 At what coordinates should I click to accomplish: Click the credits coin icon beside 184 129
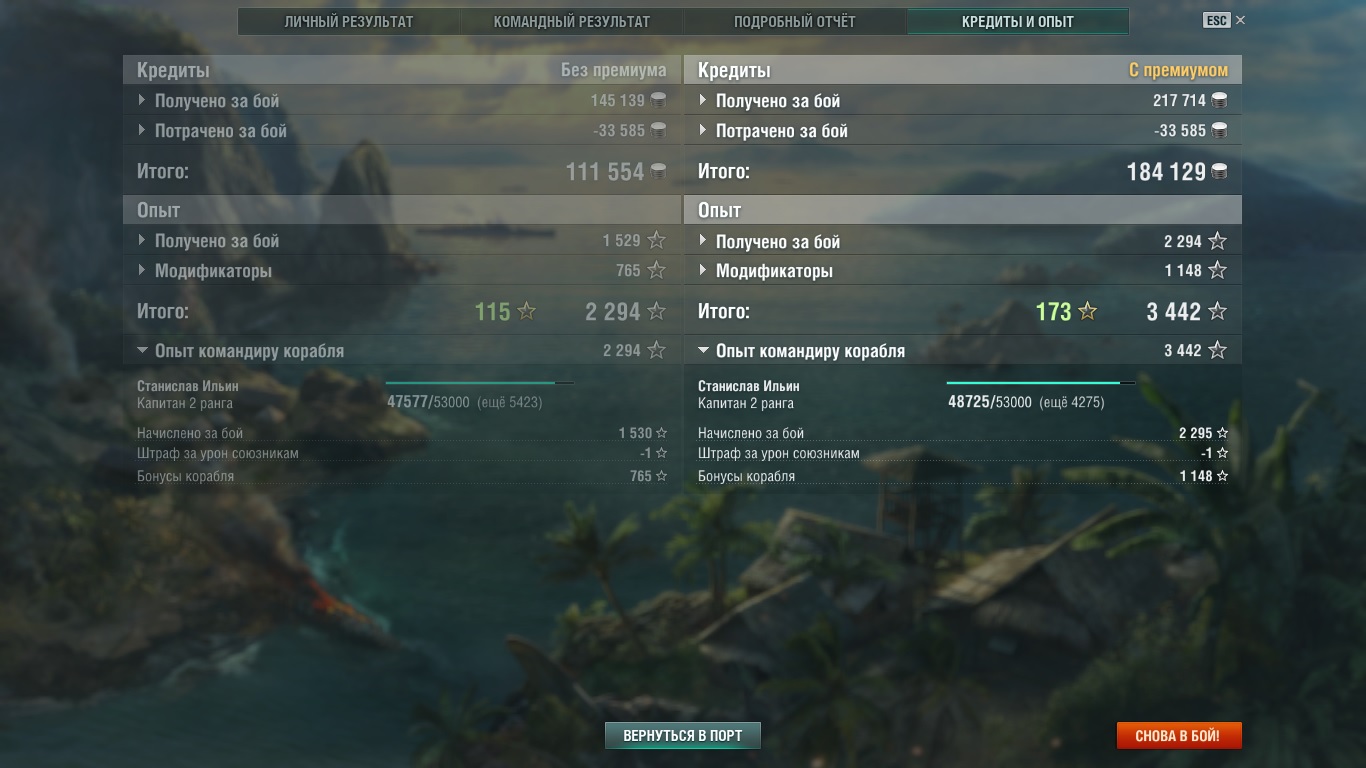click(x=1219, y=171)
